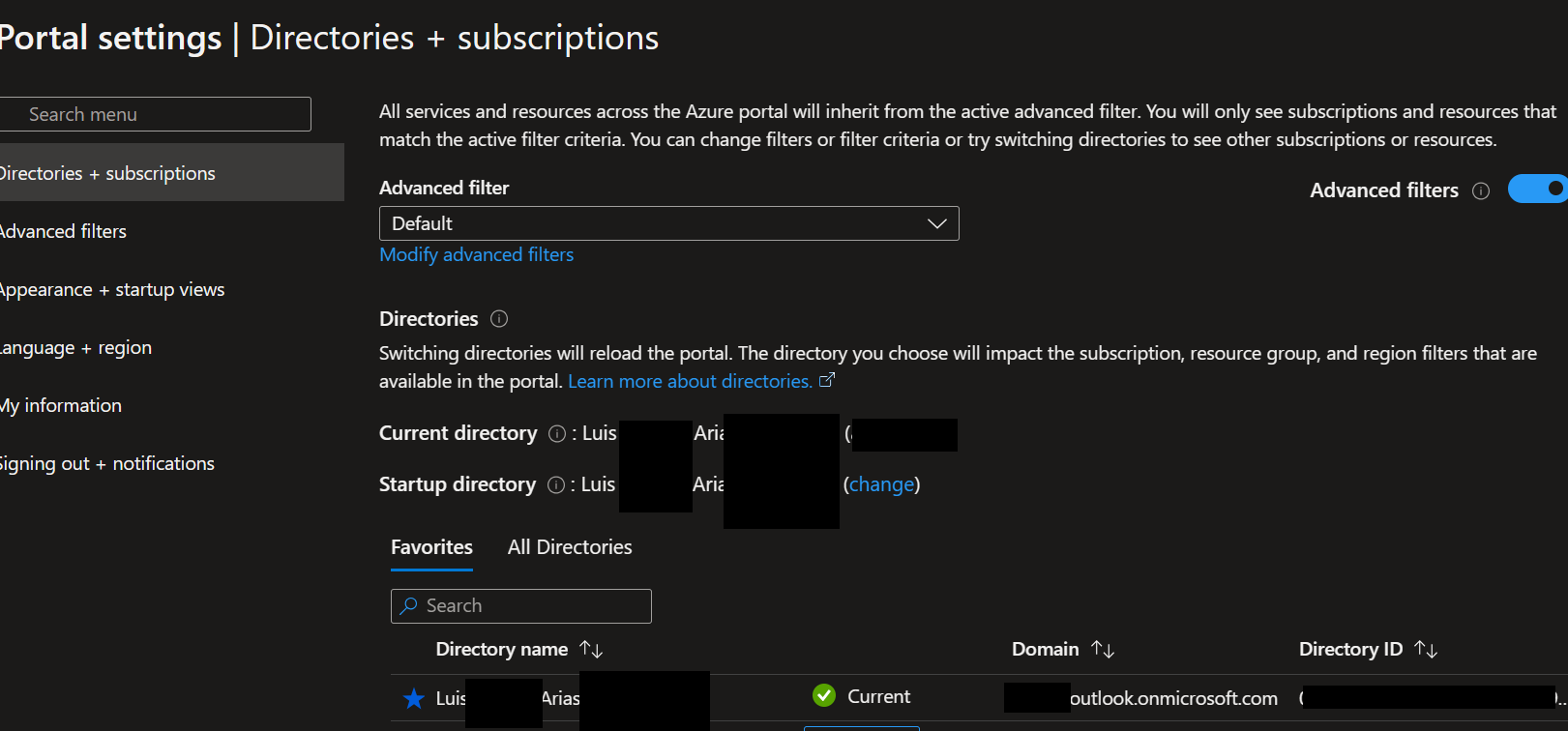
Task: Click the favorite star next to Luis directory
Action: [x=414, y=698]
